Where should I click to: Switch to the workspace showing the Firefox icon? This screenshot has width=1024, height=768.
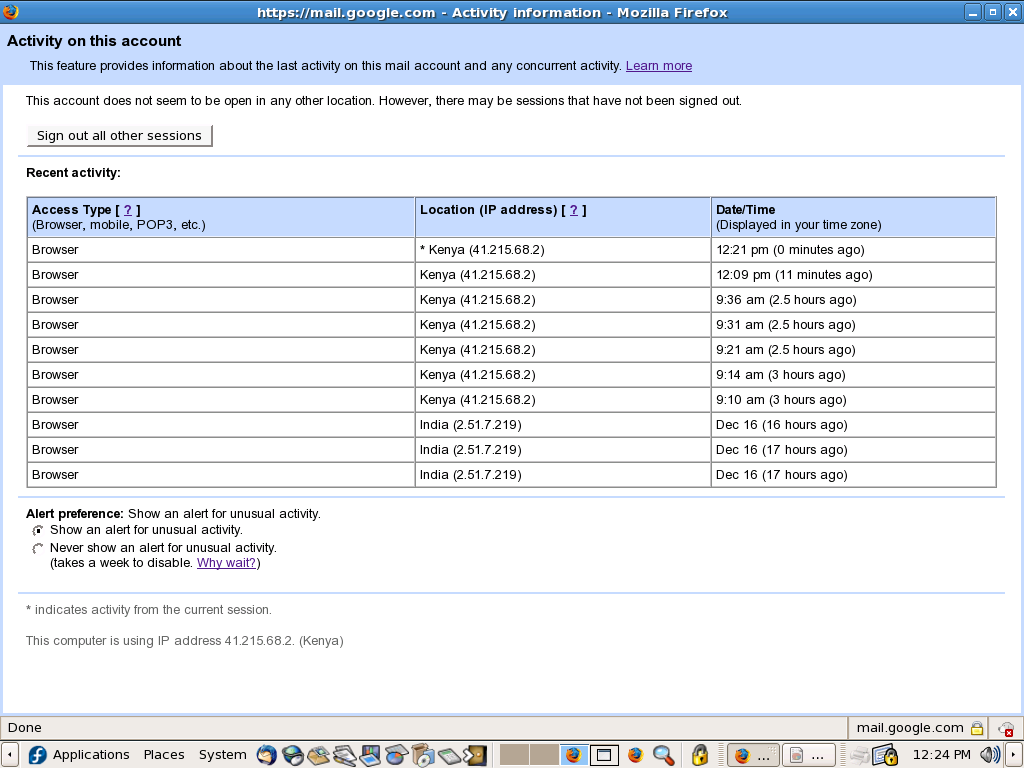pyautogui.click(x=574, y=755)
